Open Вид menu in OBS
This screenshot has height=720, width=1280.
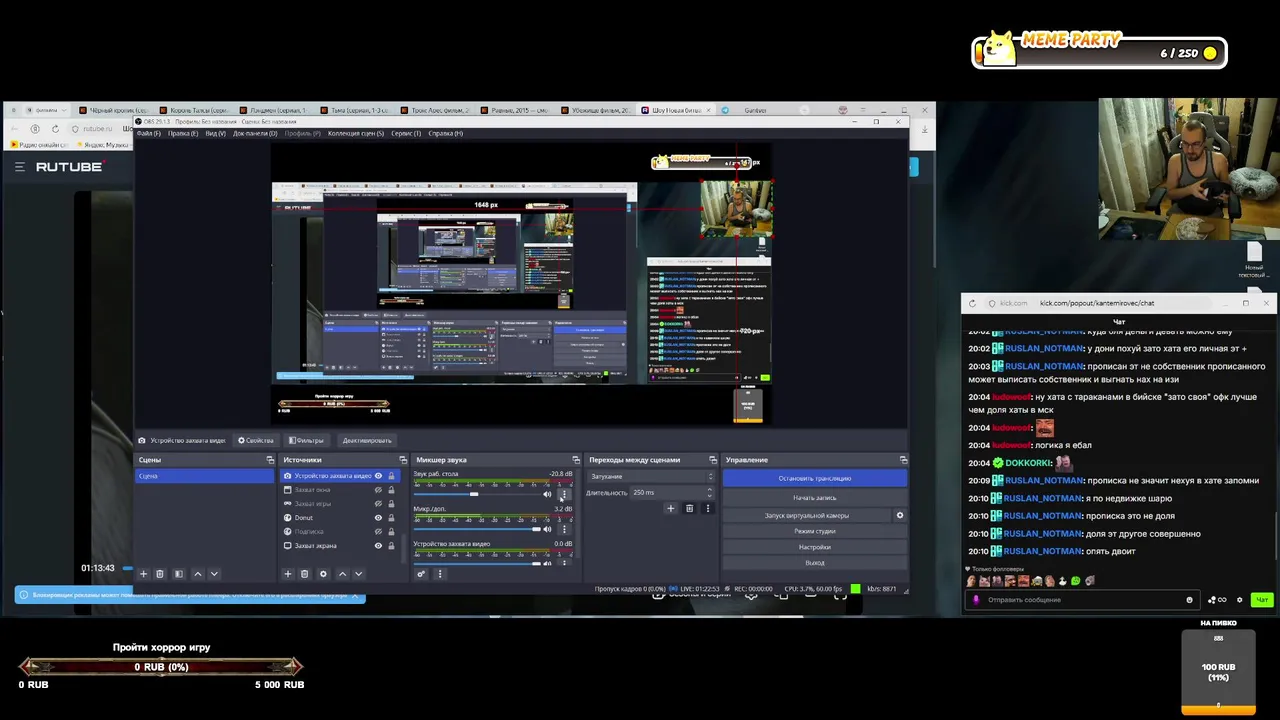click(215, 133)
